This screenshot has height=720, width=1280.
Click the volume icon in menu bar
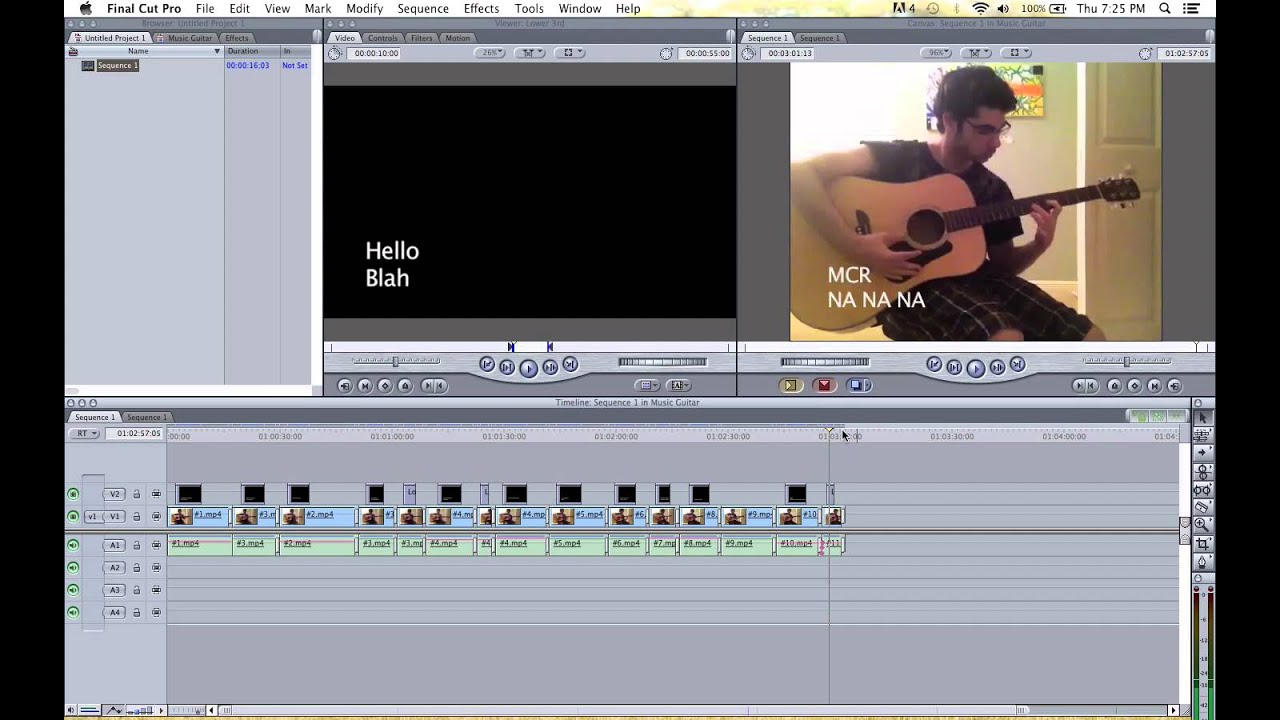pos(1004,8)
